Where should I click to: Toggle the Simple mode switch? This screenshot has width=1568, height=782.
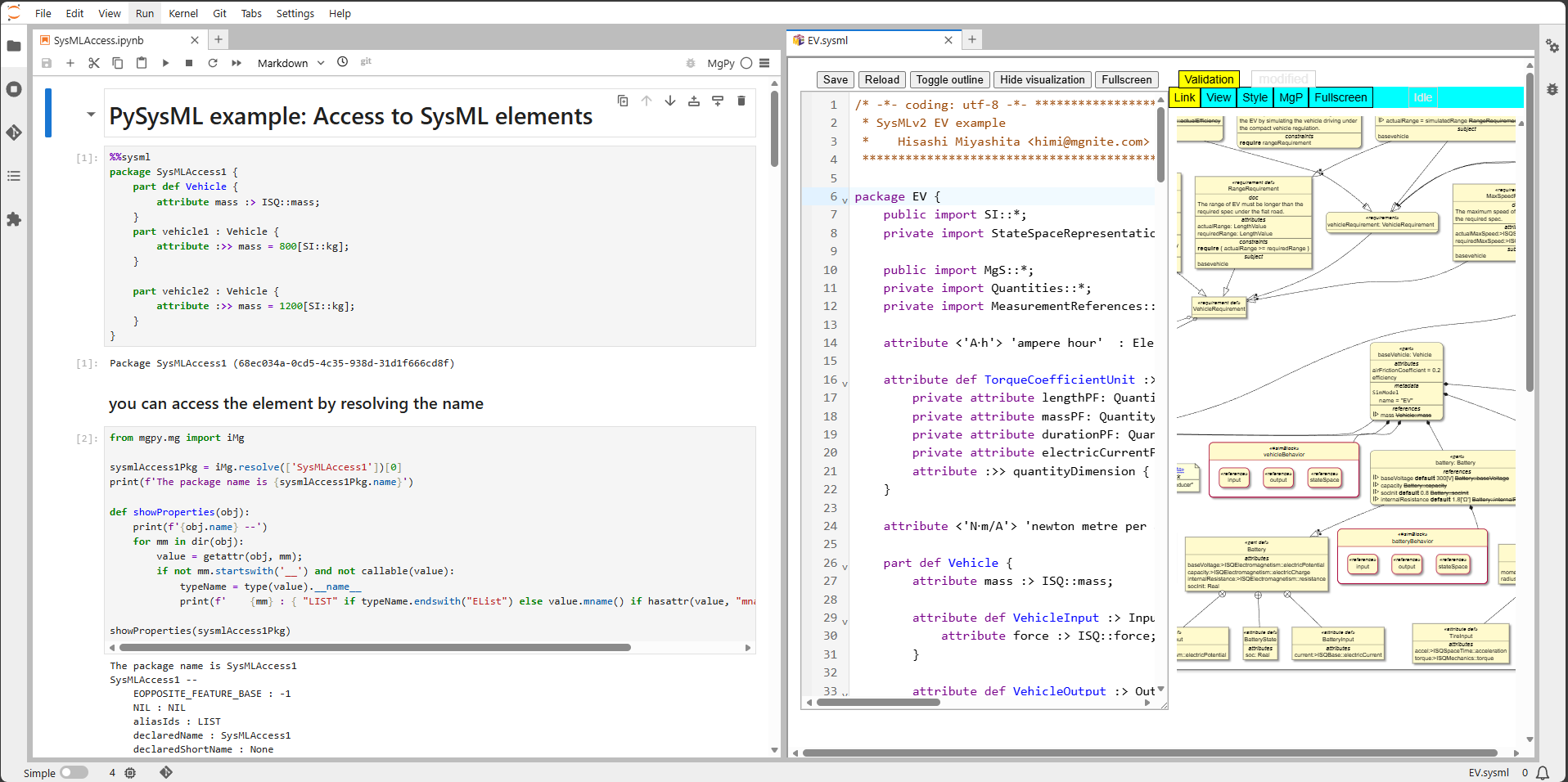[74, 772]
